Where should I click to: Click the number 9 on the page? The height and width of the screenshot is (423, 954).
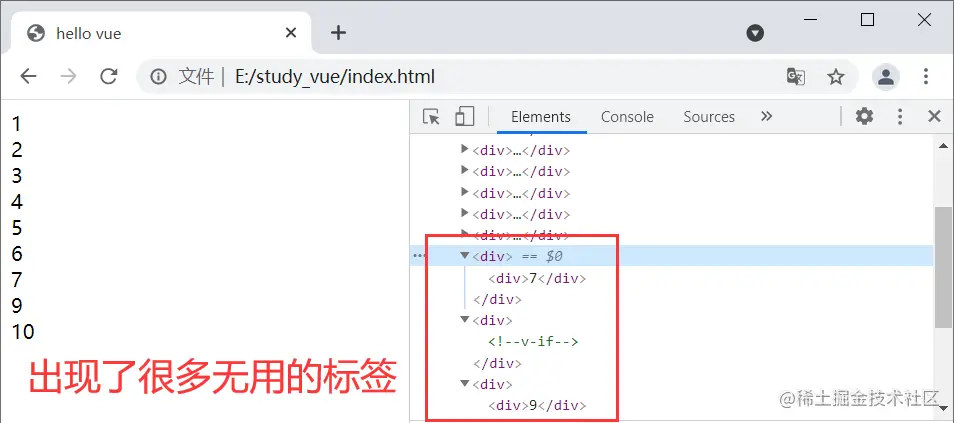point(17,306)
